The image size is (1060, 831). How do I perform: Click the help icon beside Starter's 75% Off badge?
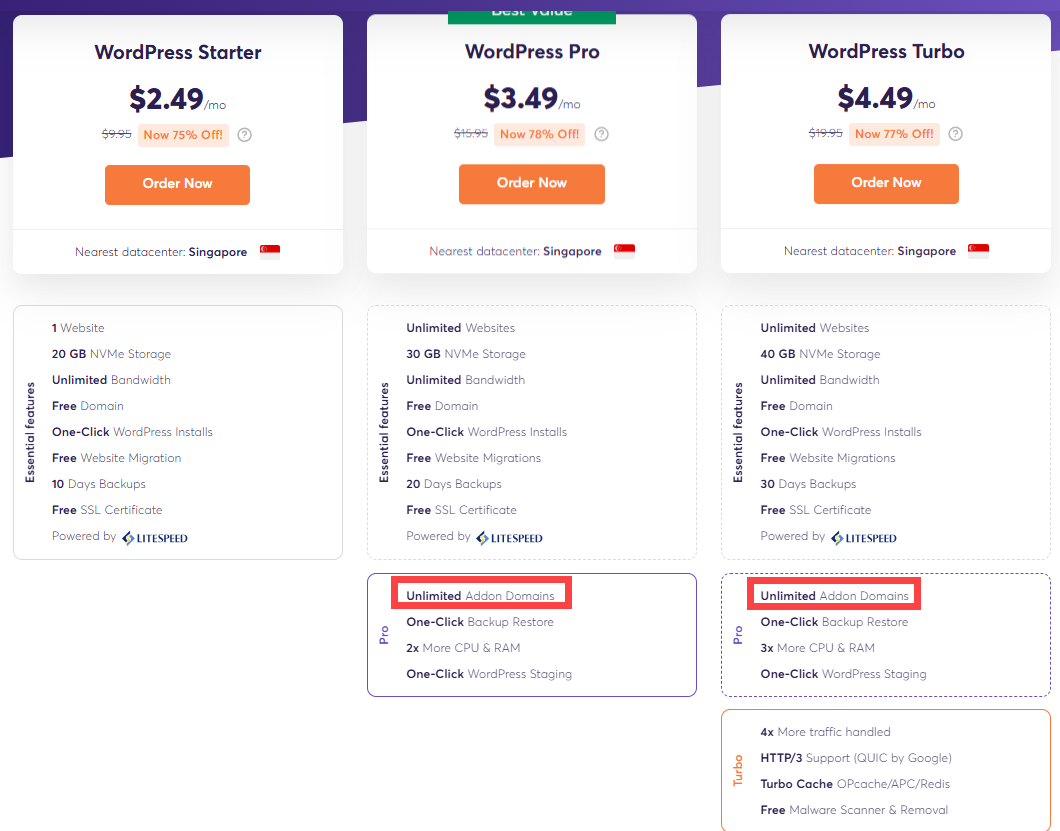click(245, 135)
